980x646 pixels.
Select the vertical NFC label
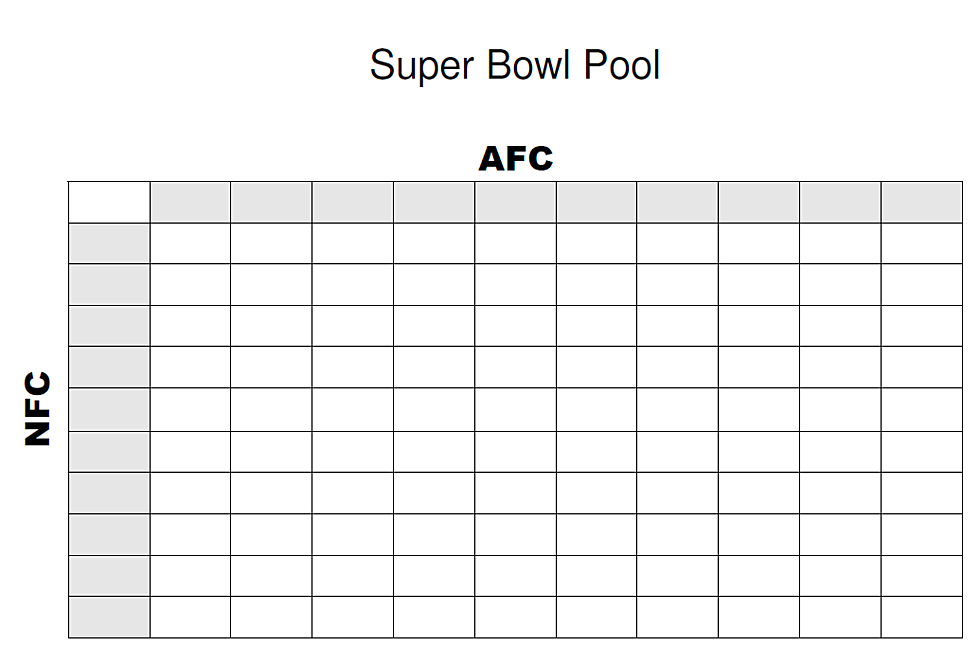(38, 409)
